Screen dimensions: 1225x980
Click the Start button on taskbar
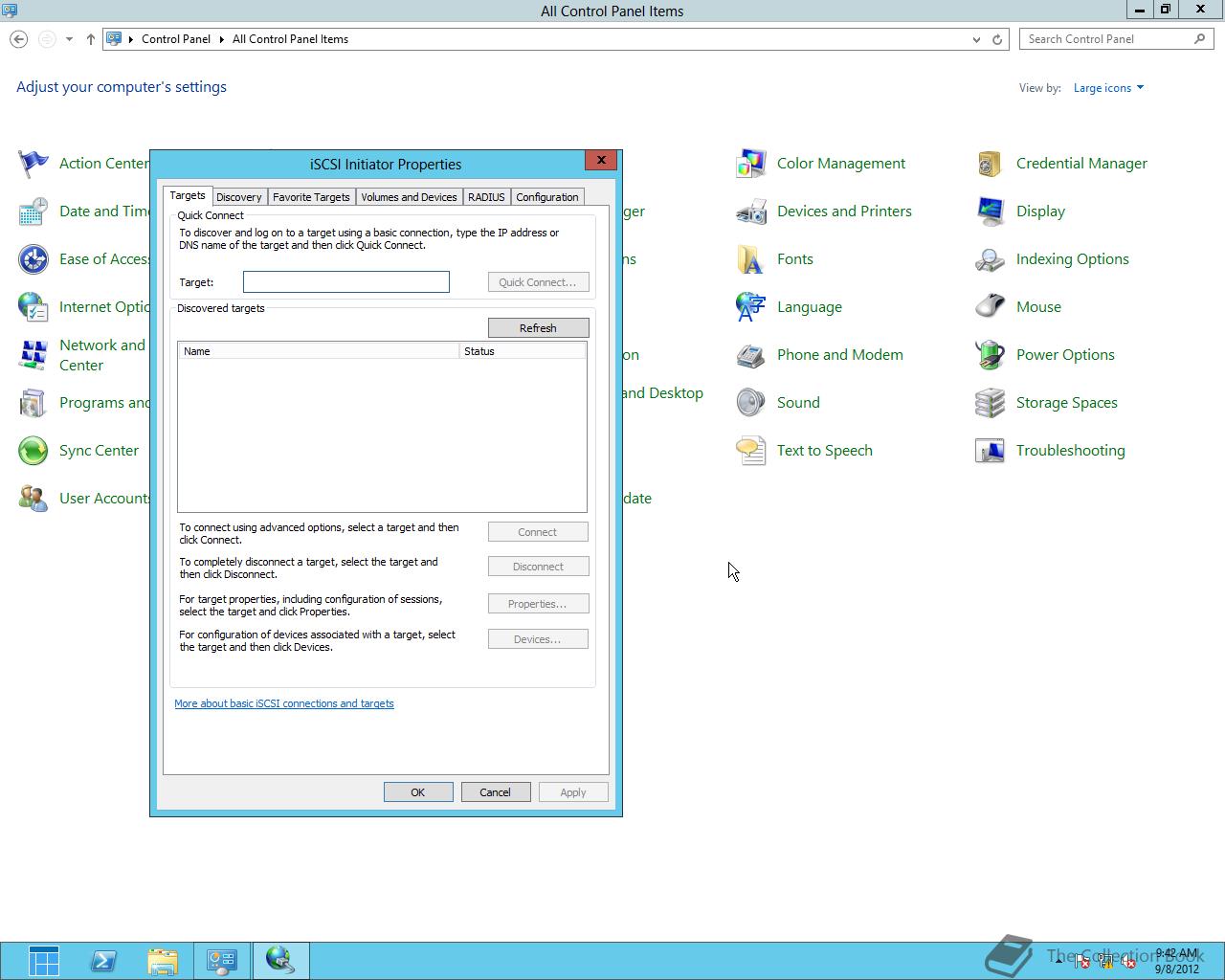pyautogui.click(x=44, y=961)
